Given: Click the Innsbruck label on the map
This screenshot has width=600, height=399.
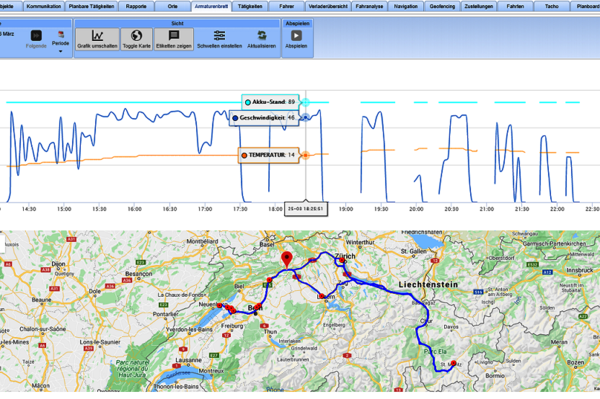Looking at the screenshot, I should (x=579, y=270).
